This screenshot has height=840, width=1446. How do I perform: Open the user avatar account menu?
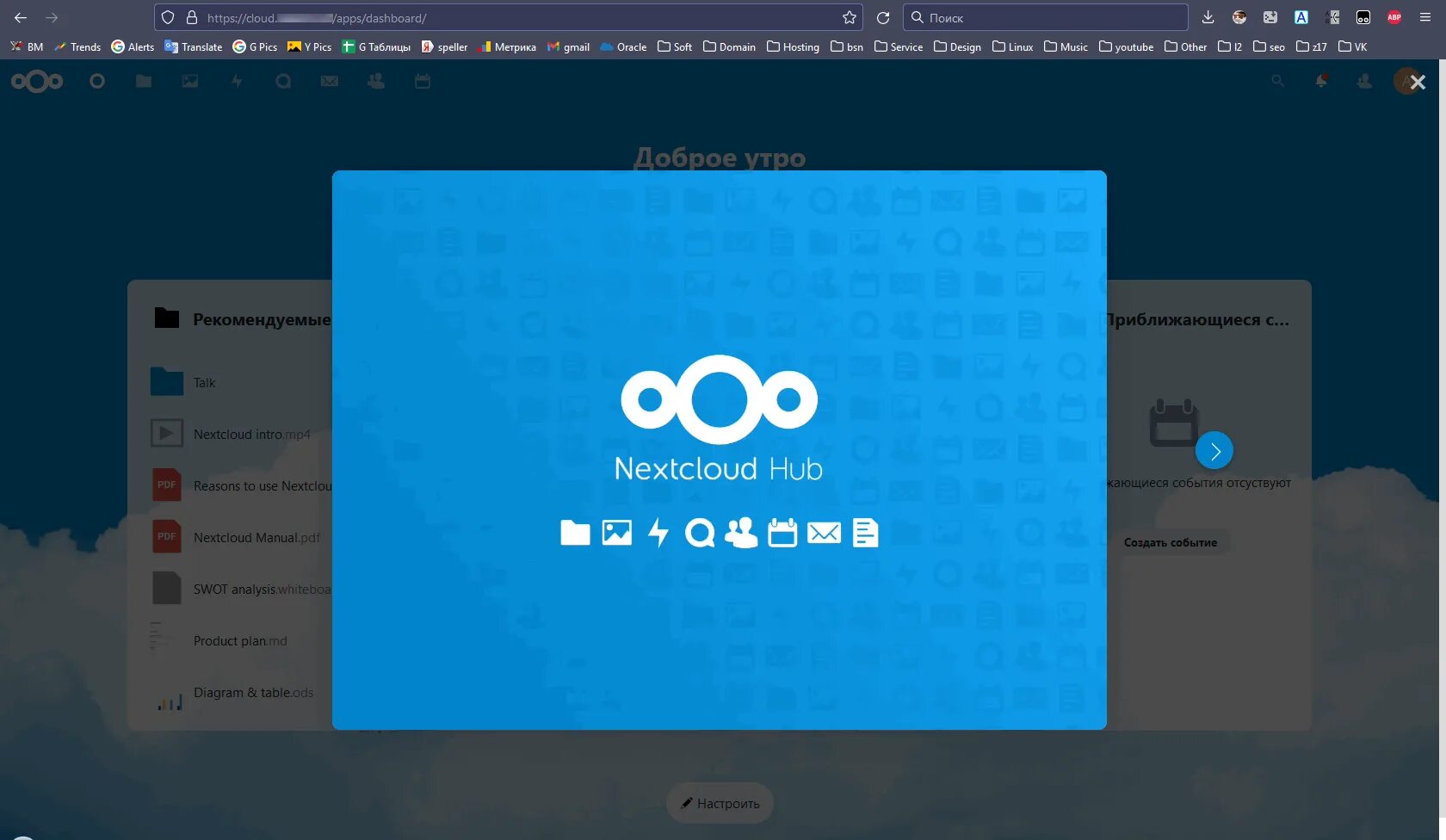(1407, 81)
